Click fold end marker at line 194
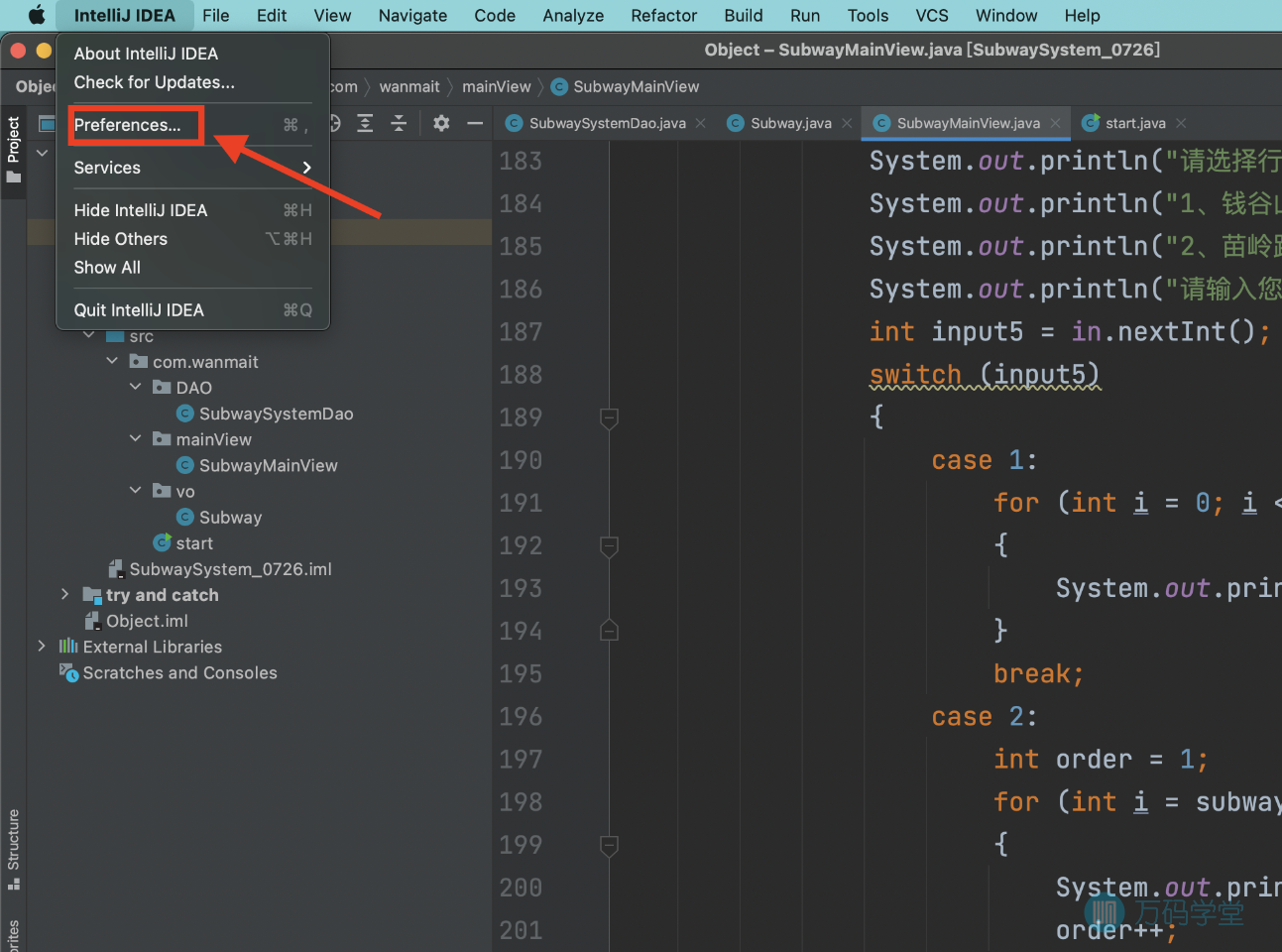Viewport: 1282px width, 952px height. (610, 631)
